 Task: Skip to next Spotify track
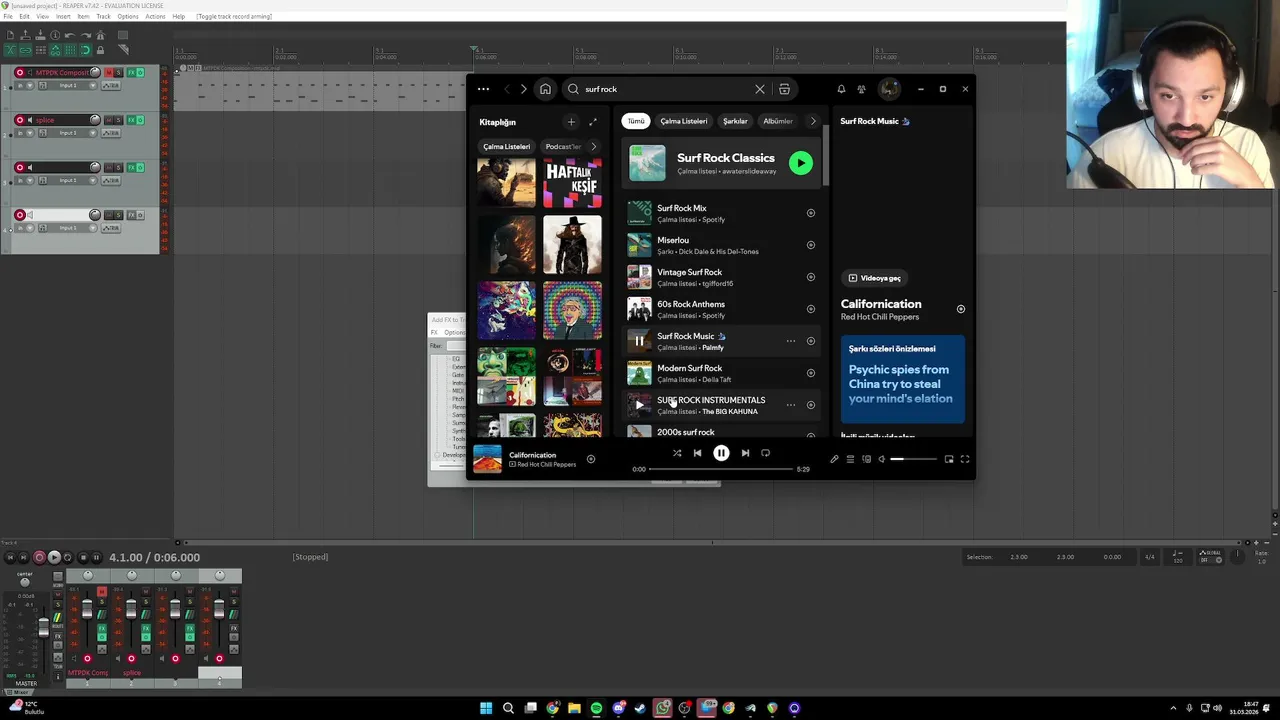(745, 453)
